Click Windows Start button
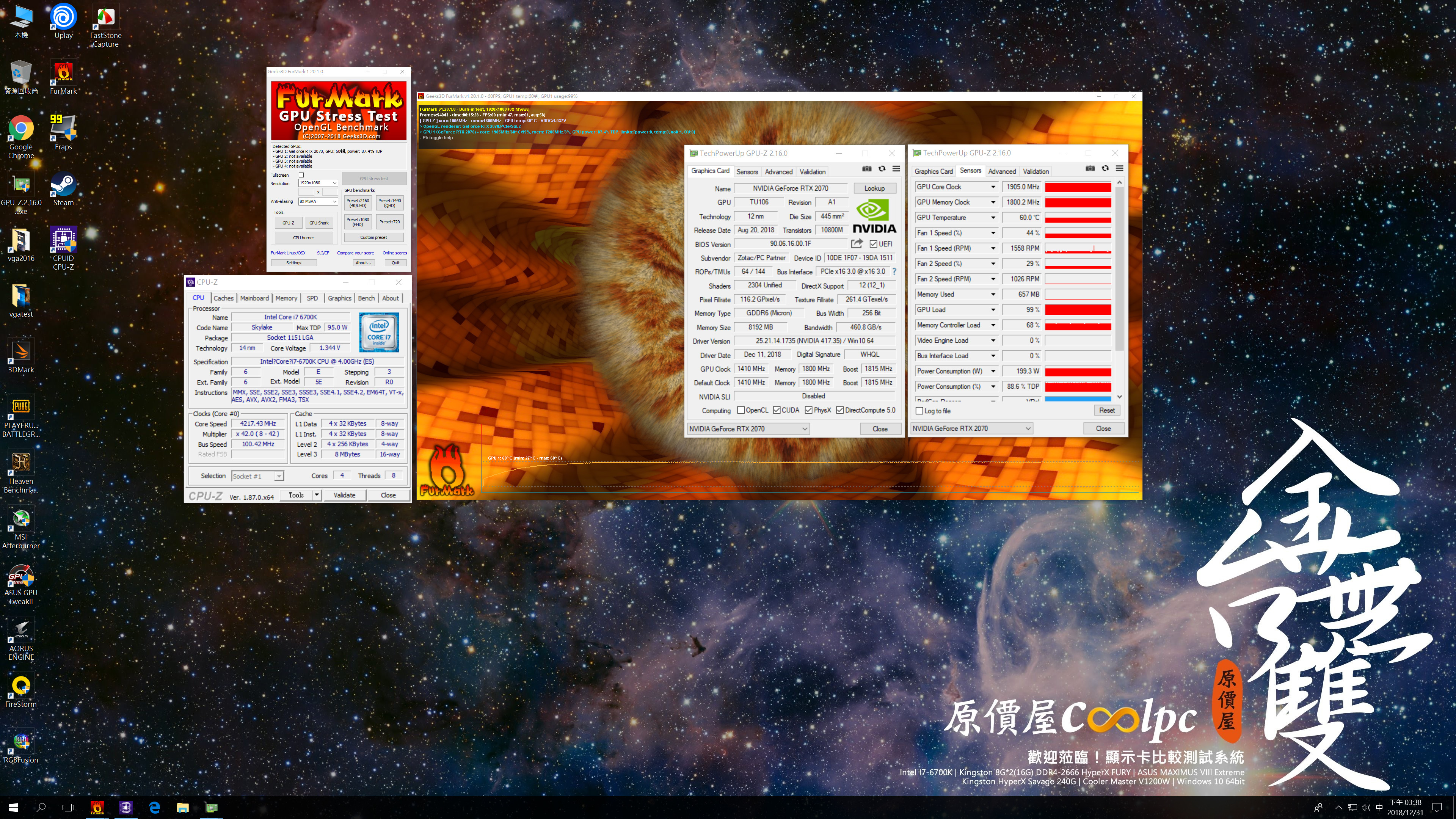 tap(14, 808)
